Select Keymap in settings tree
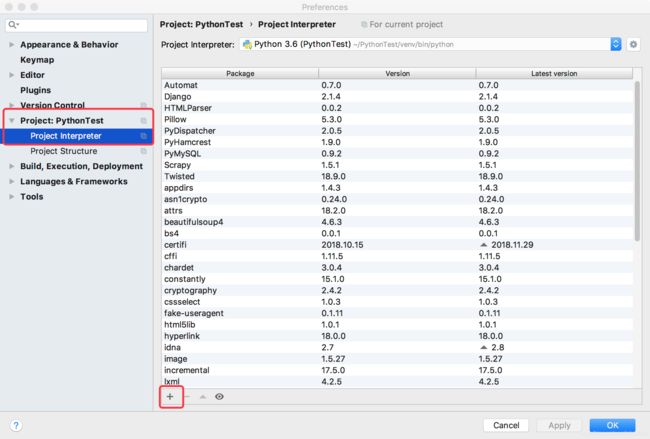This screenshot has width=650, height=439. click(x=37, y=60)
